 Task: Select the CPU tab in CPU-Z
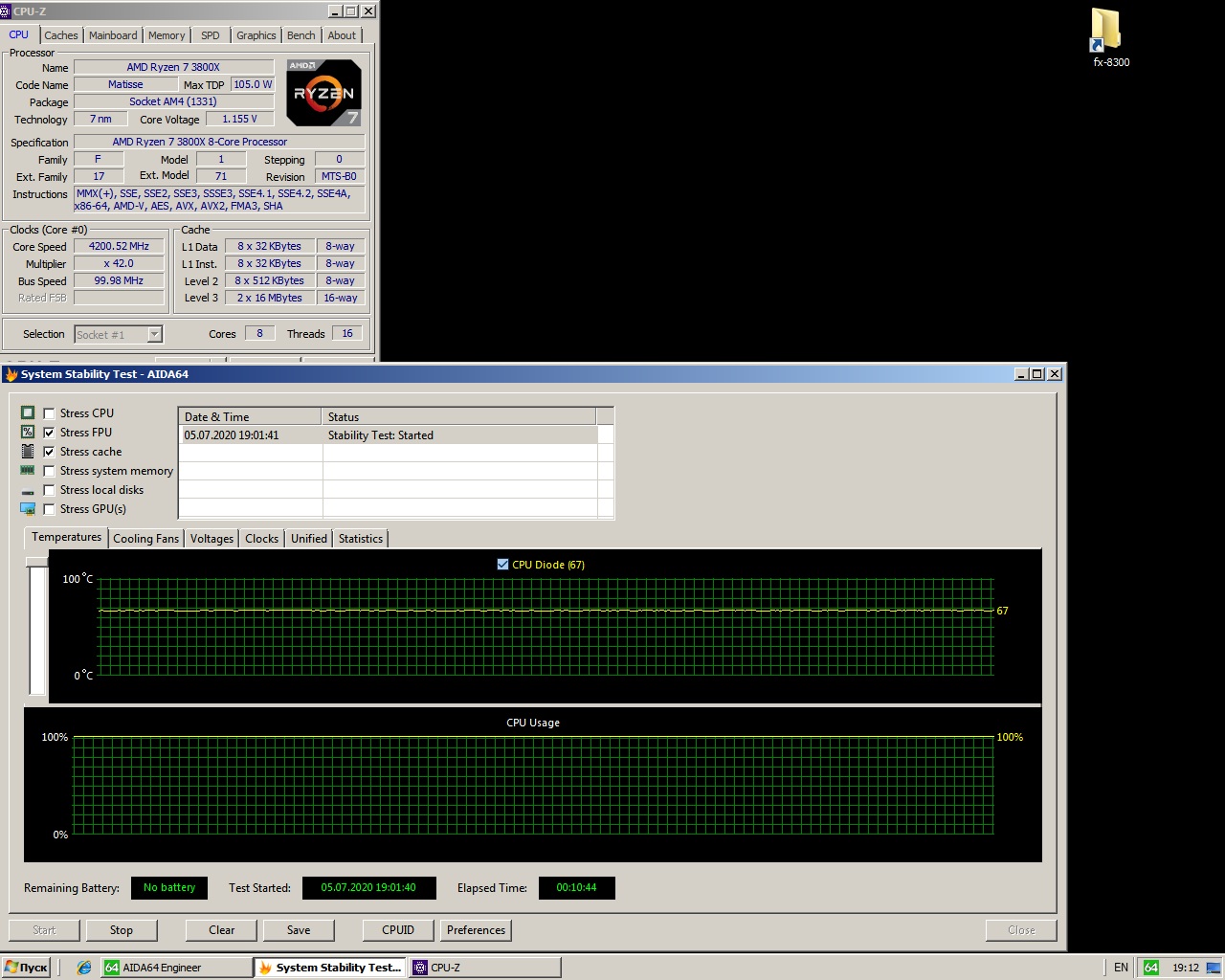point(19,34)
